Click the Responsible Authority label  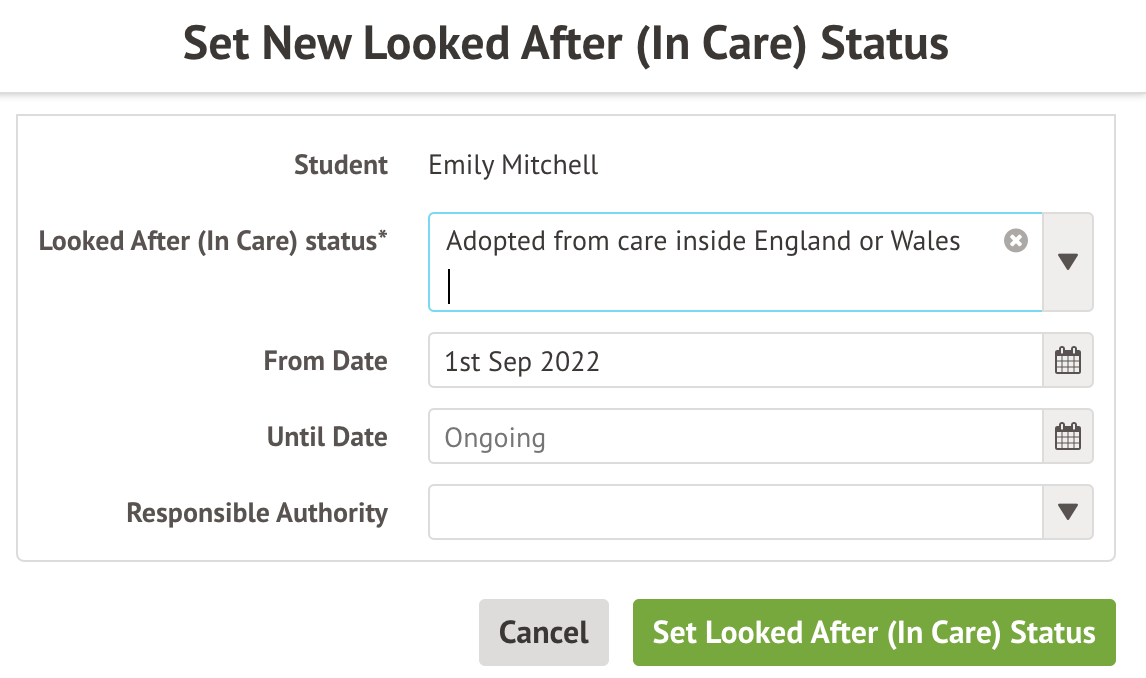[x=257, y=513]
